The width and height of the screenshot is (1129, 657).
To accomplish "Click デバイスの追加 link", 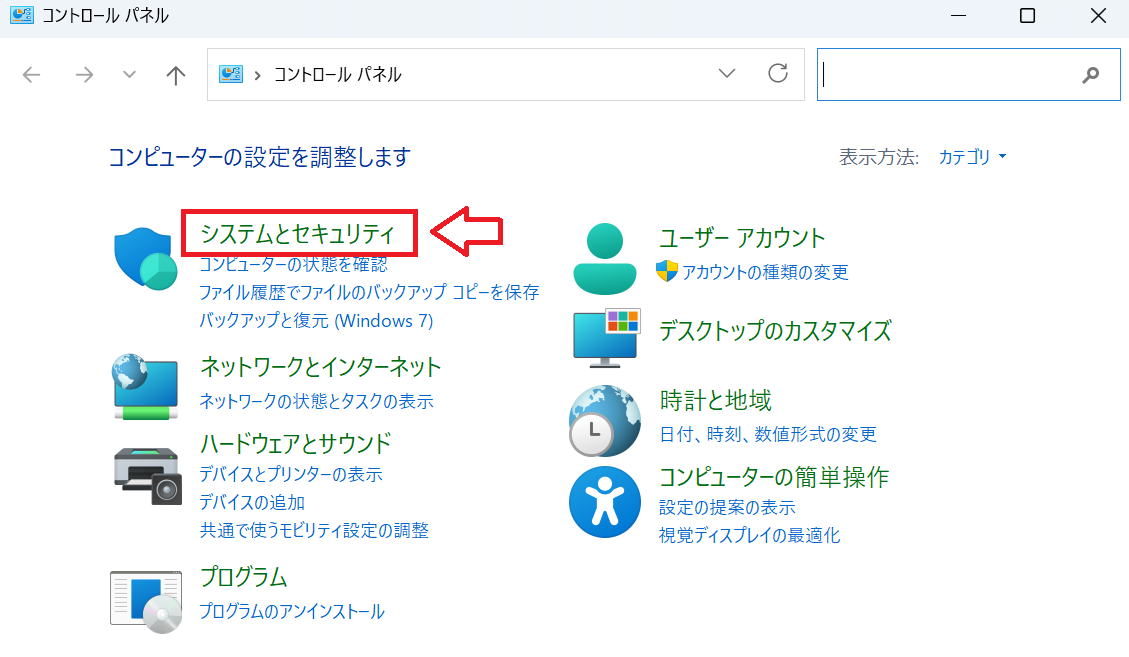I will 252,502.
